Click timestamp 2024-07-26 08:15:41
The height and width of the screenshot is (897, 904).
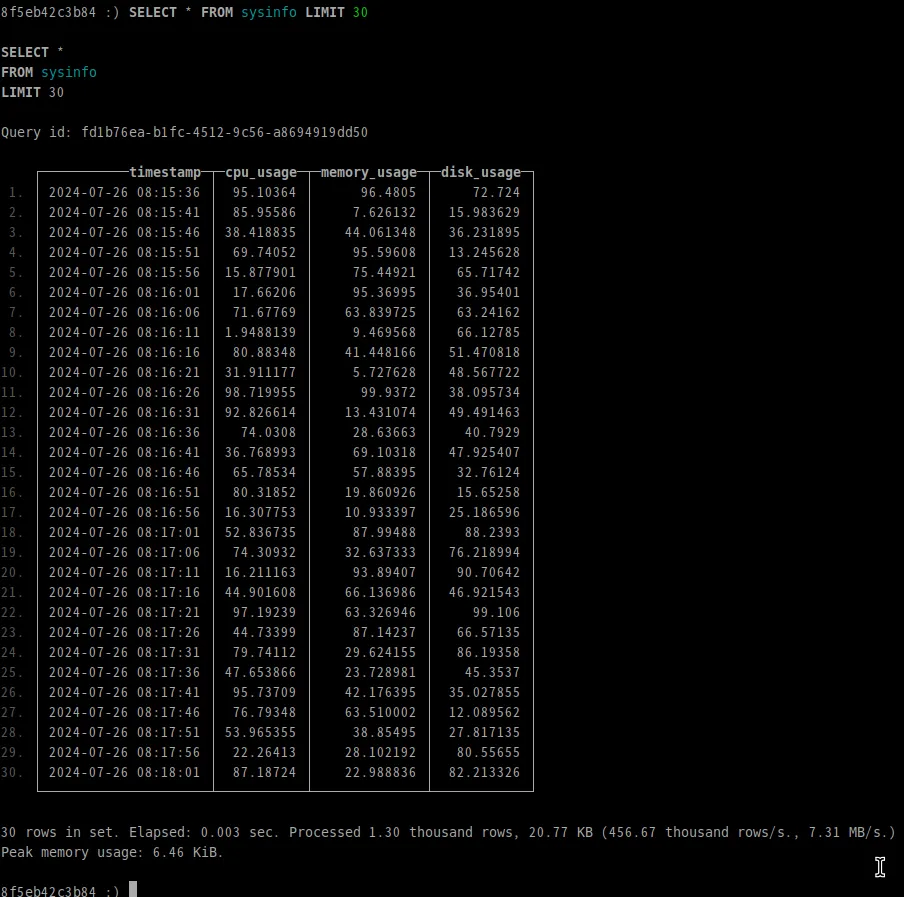coord(124,213)
